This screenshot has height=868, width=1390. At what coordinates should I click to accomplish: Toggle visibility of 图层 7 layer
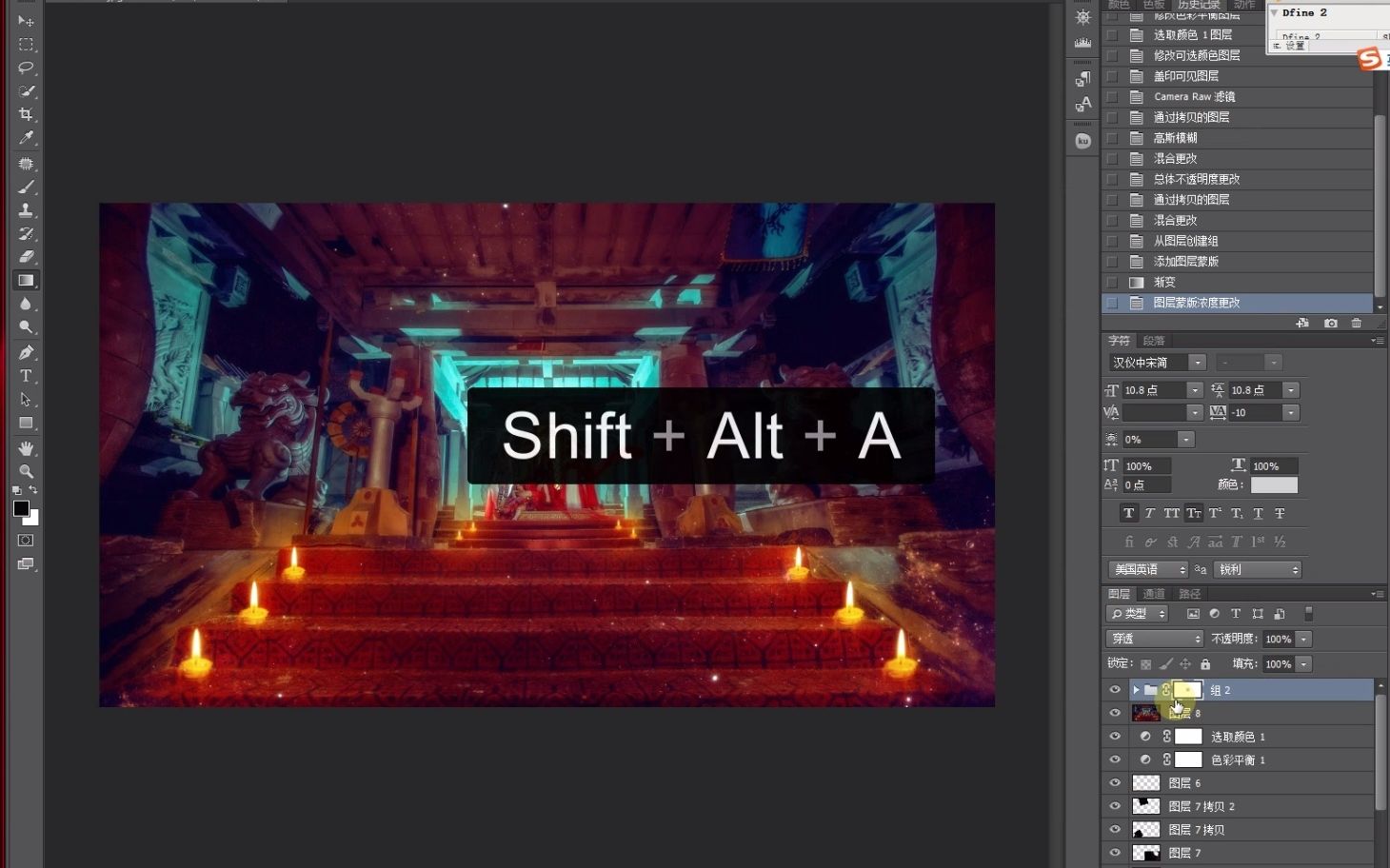click(1115, 853)
